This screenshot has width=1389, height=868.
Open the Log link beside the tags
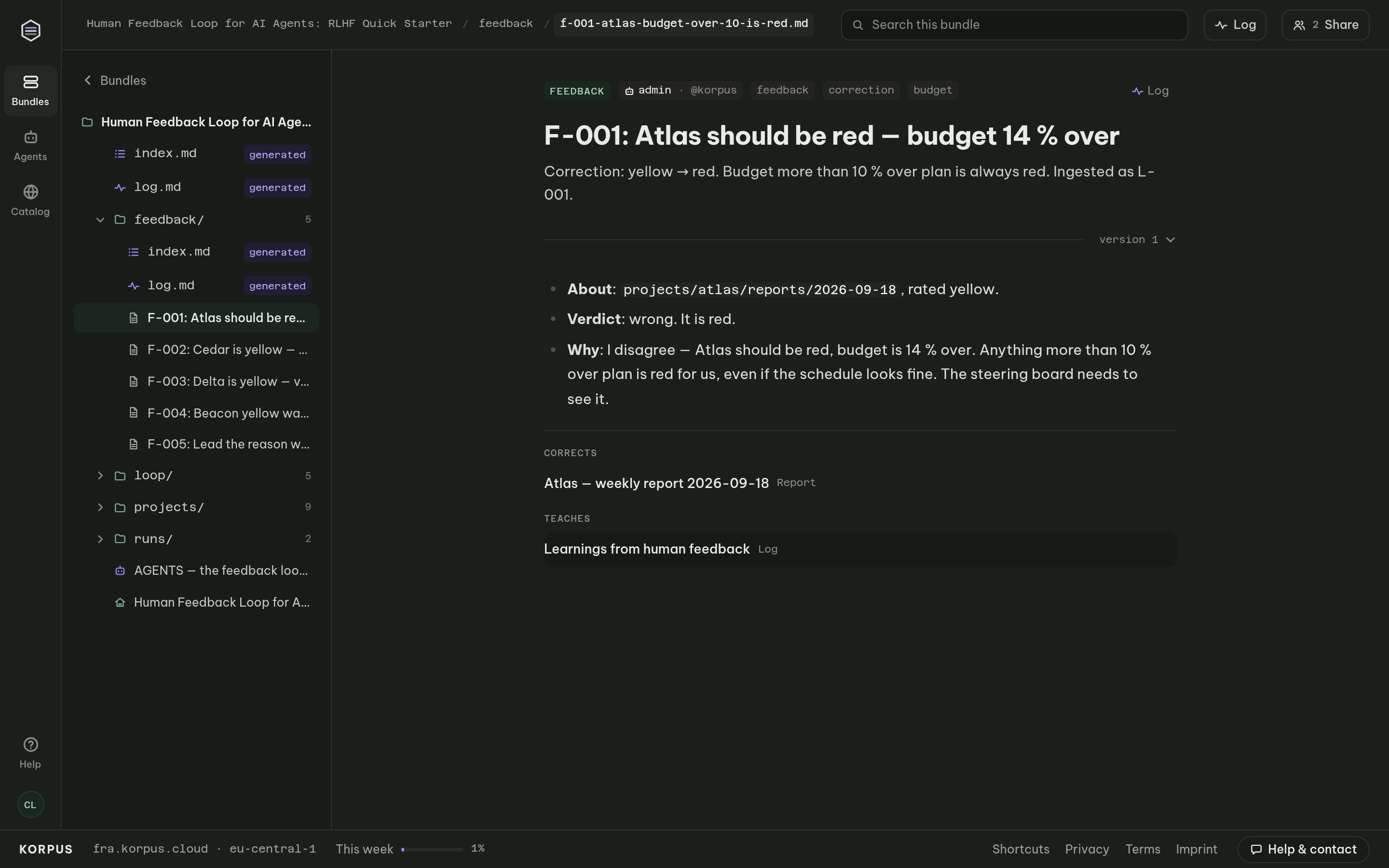(x=1150, y=91)
